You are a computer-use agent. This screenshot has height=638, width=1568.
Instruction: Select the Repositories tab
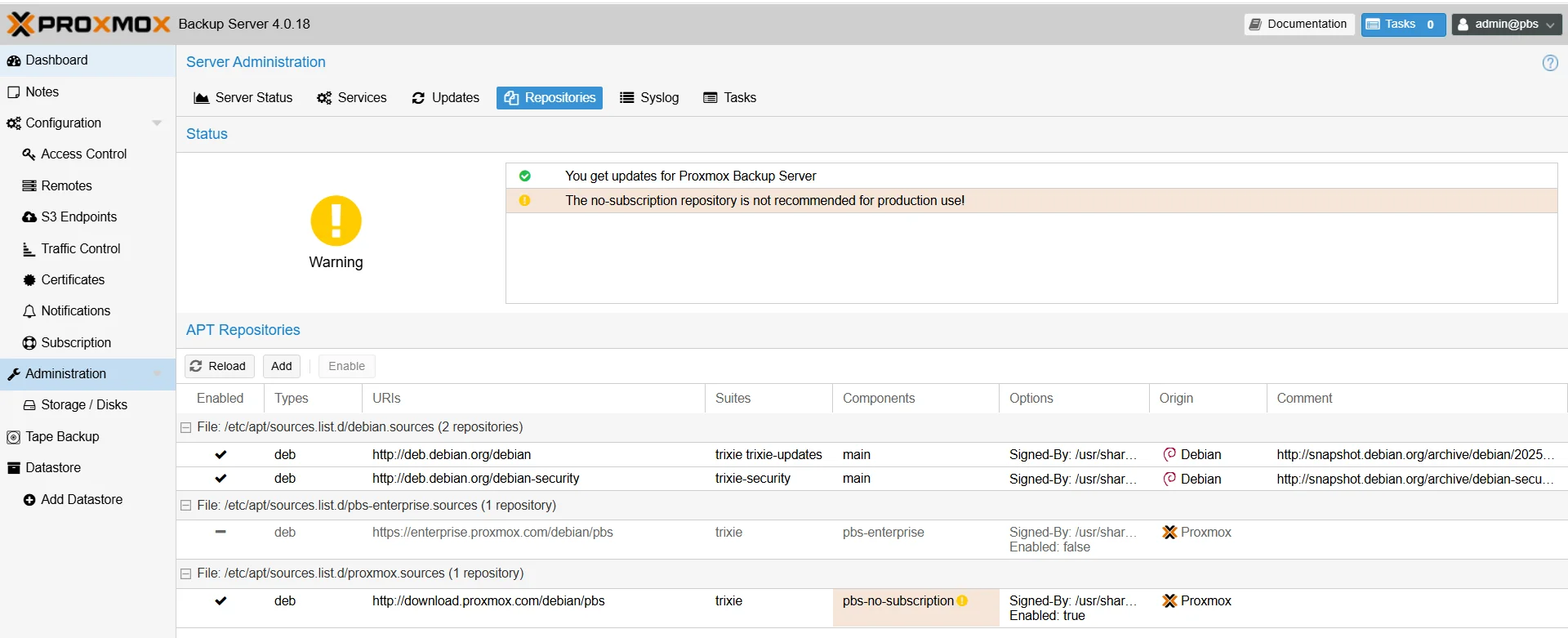click(x=550, y=98)
